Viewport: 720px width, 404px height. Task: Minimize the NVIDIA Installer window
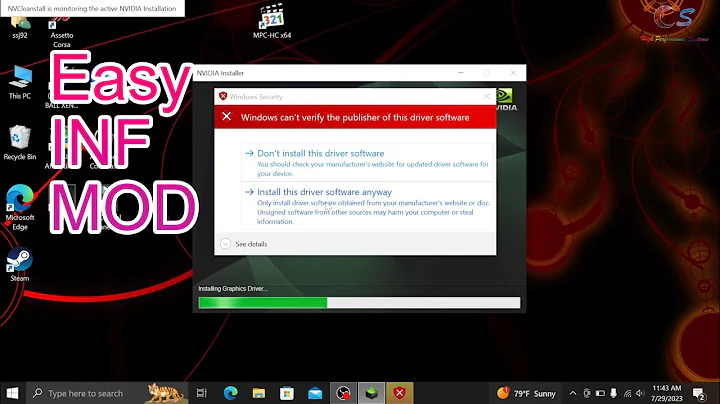pos(461,73)
